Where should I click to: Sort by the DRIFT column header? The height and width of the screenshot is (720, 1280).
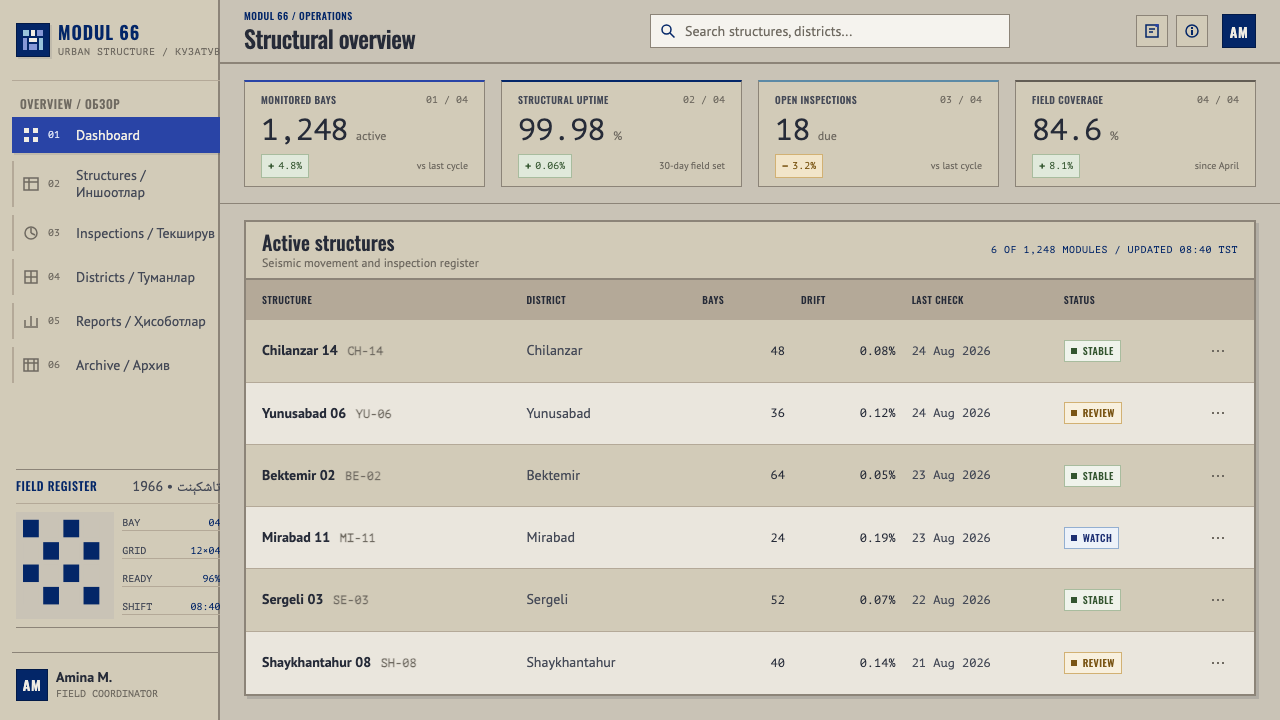813,300
